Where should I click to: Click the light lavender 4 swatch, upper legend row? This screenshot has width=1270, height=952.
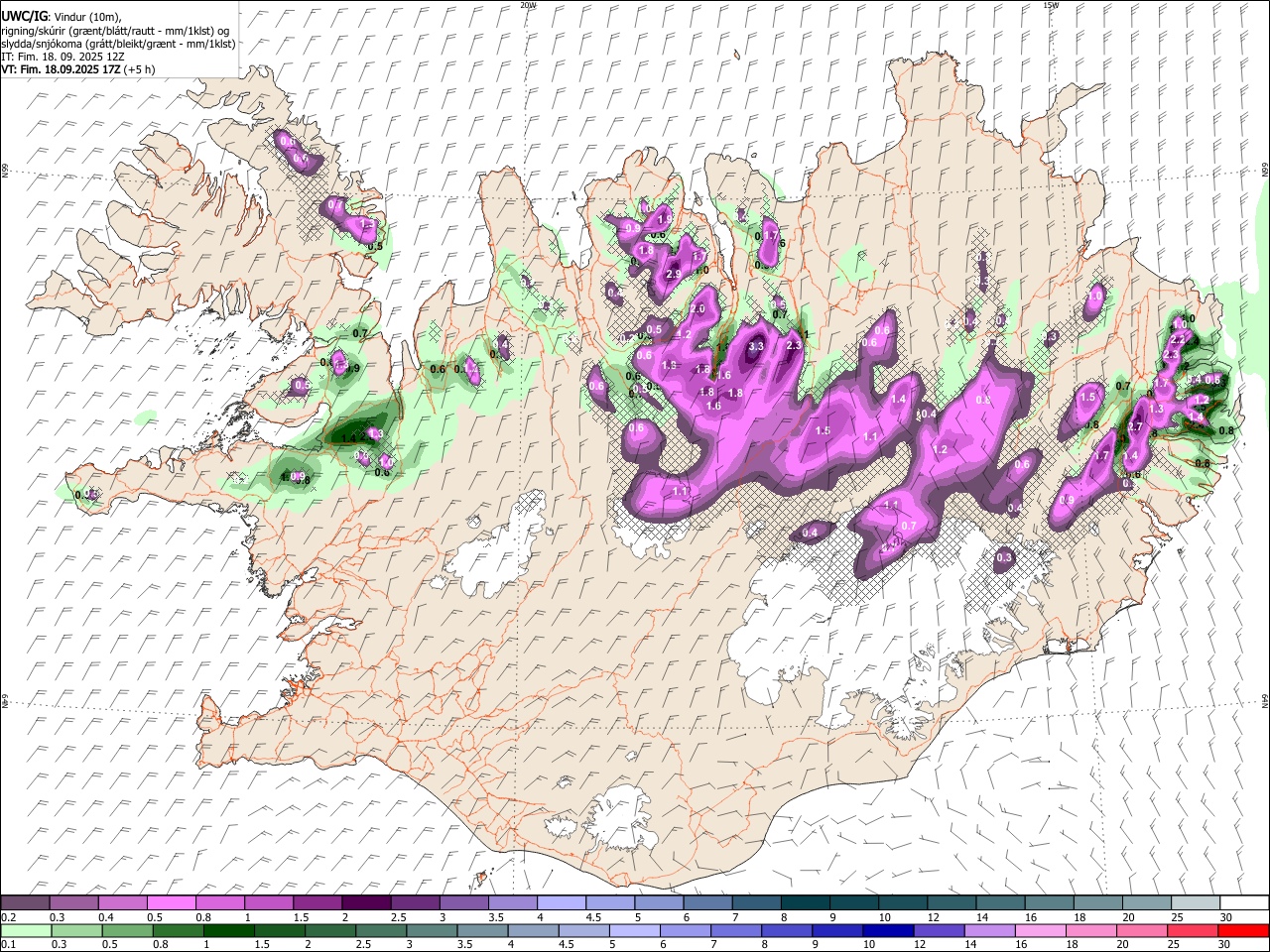click(562, 903)
